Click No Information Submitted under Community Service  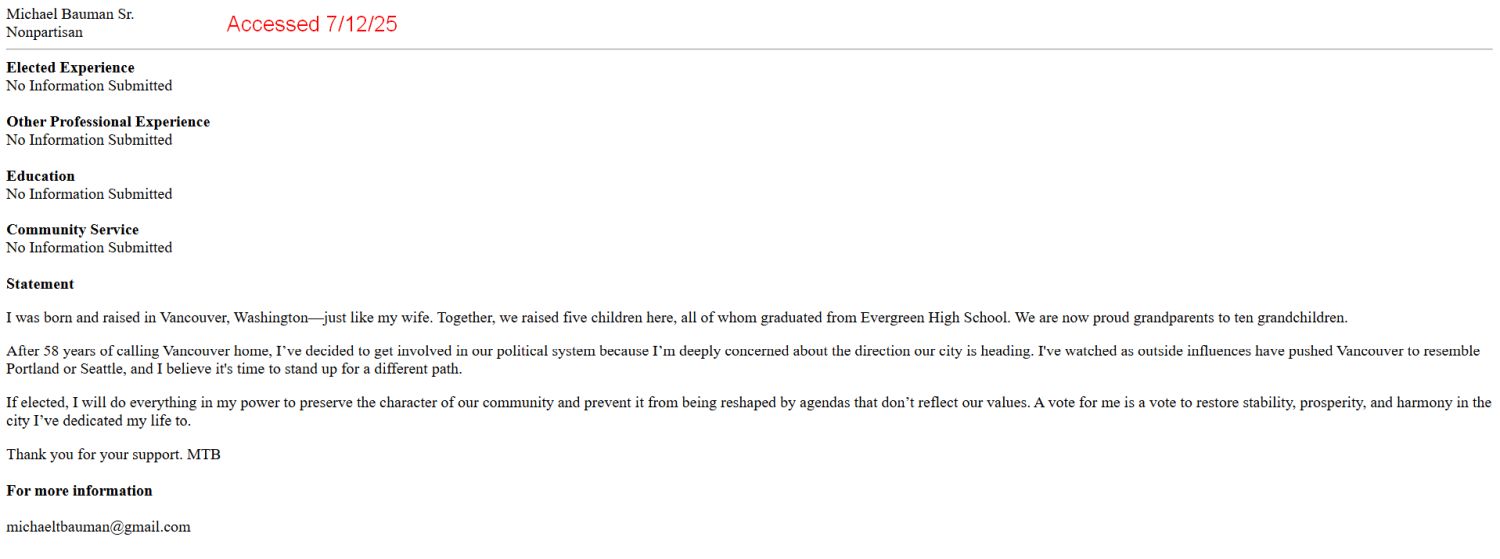89,247
